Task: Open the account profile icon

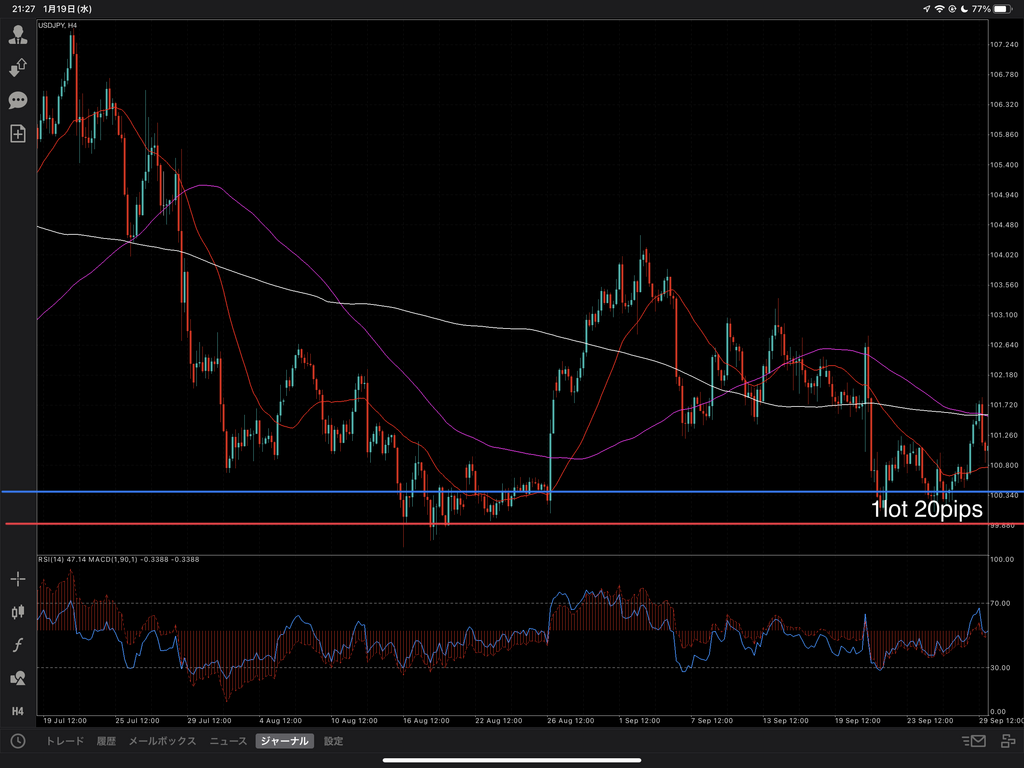Action: (18, 35)
